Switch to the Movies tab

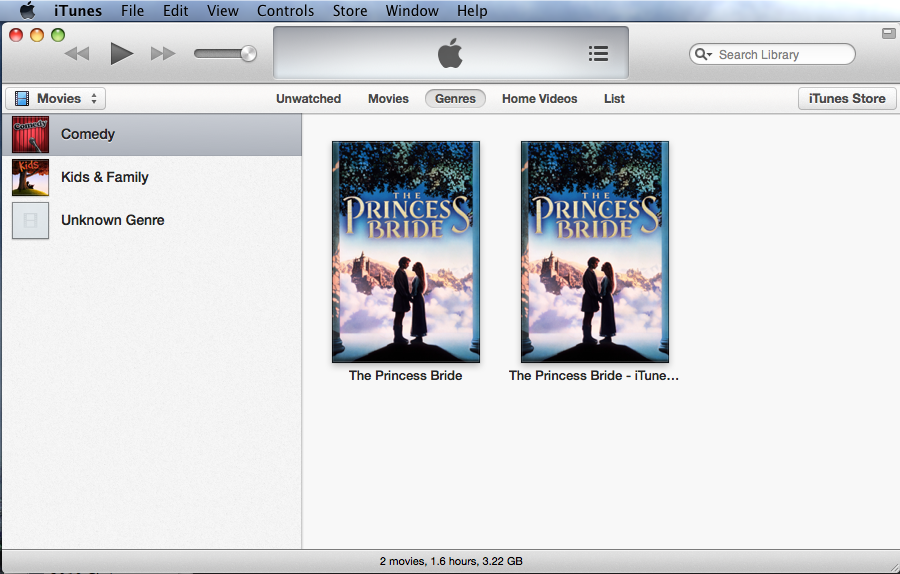click(389, 99)
